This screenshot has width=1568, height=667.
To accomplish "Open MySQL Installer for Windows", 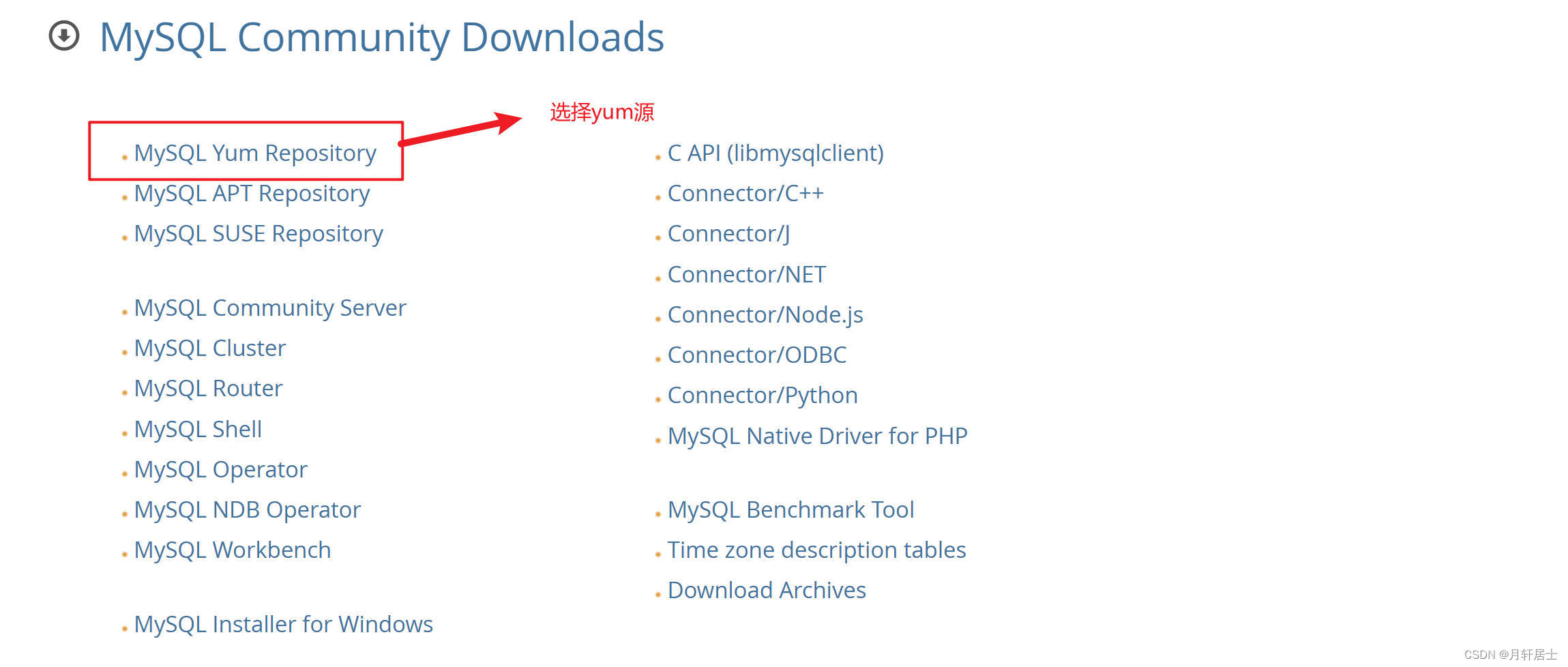I will pyautogui.click(x=284, y=625).
